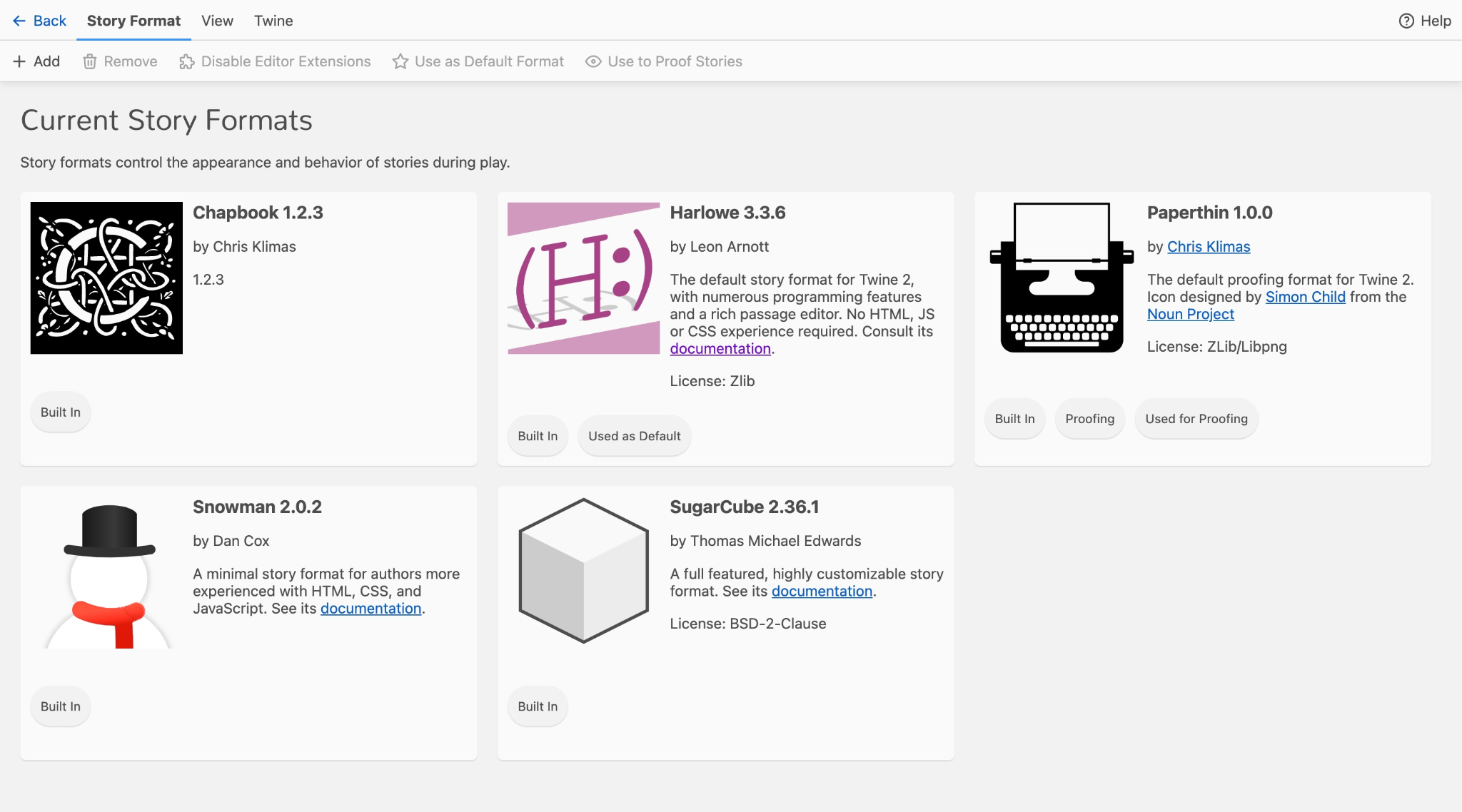
Task: Click Snowman's Built In badge
Action: point(61,706)
